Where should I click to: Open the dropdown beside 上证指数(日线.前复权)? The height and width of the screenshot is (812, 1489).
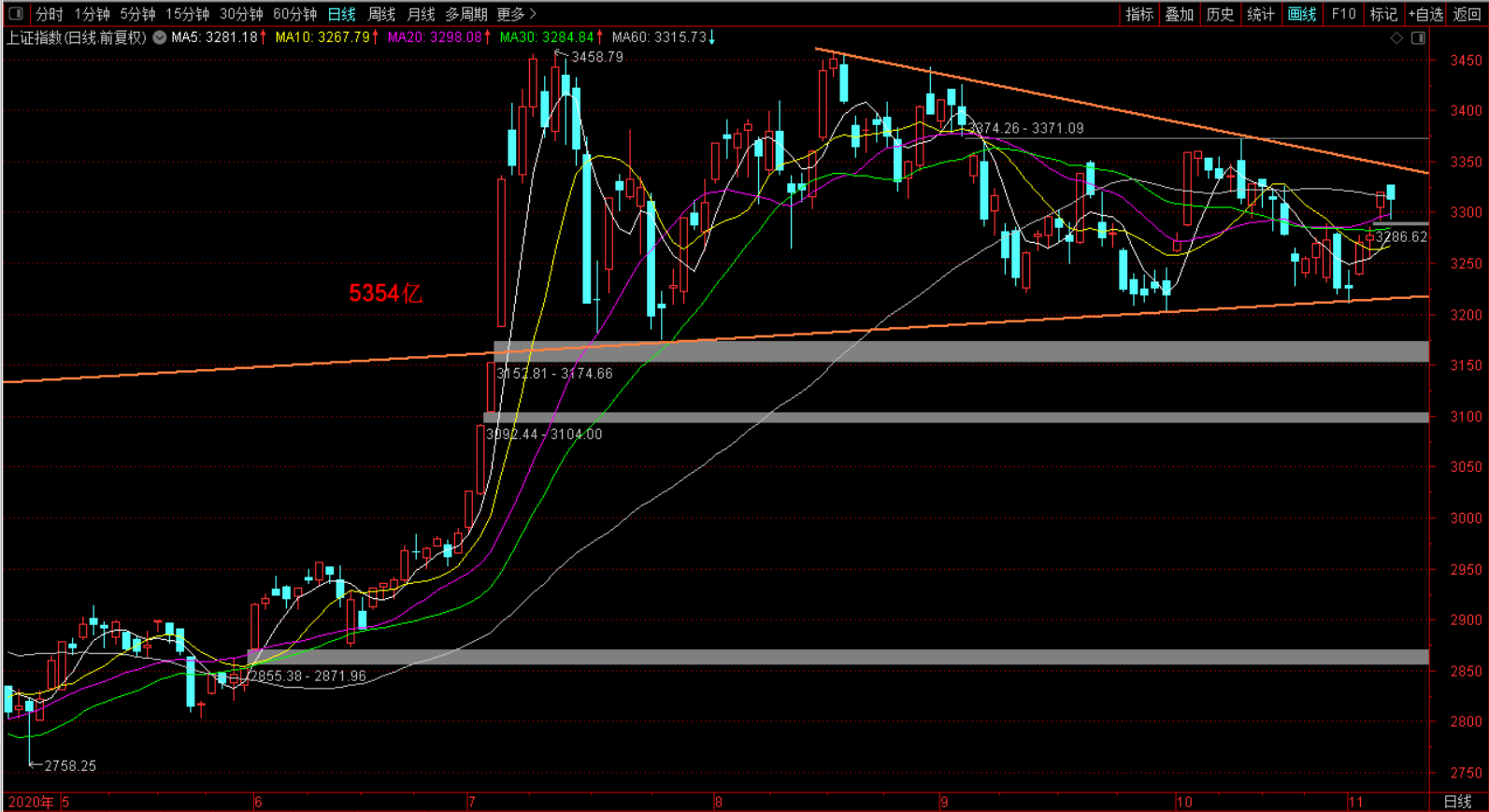click(160, 37)
